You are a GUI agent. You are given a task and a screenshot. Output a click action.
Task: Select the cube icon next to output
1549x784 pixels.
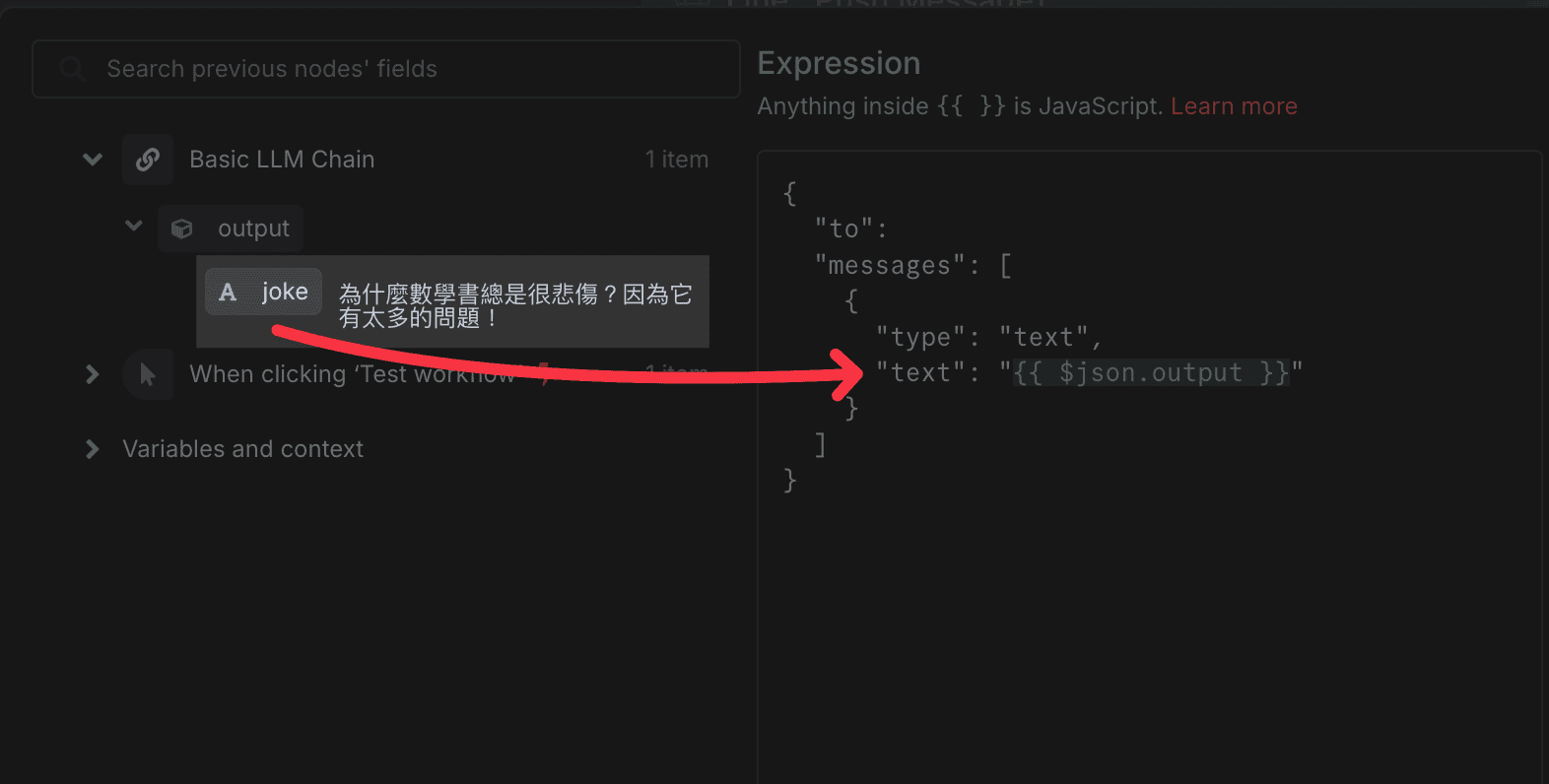coord(181,228)
